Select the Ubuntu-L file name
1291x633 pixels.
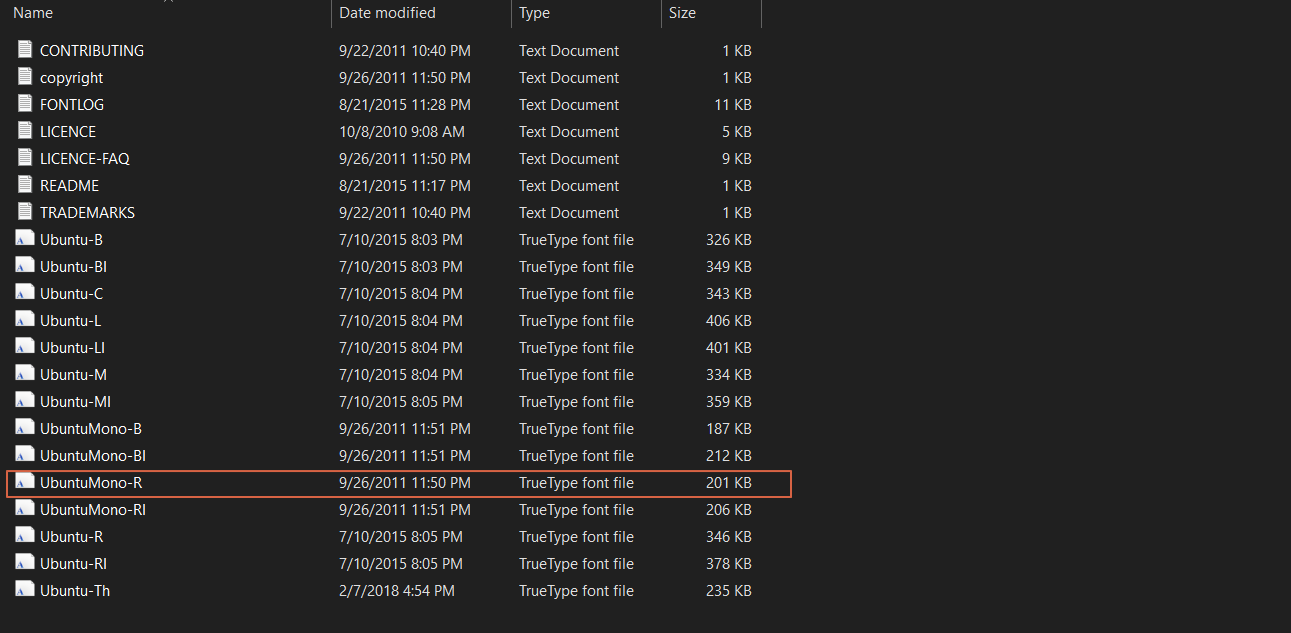[x=70, y=320]
